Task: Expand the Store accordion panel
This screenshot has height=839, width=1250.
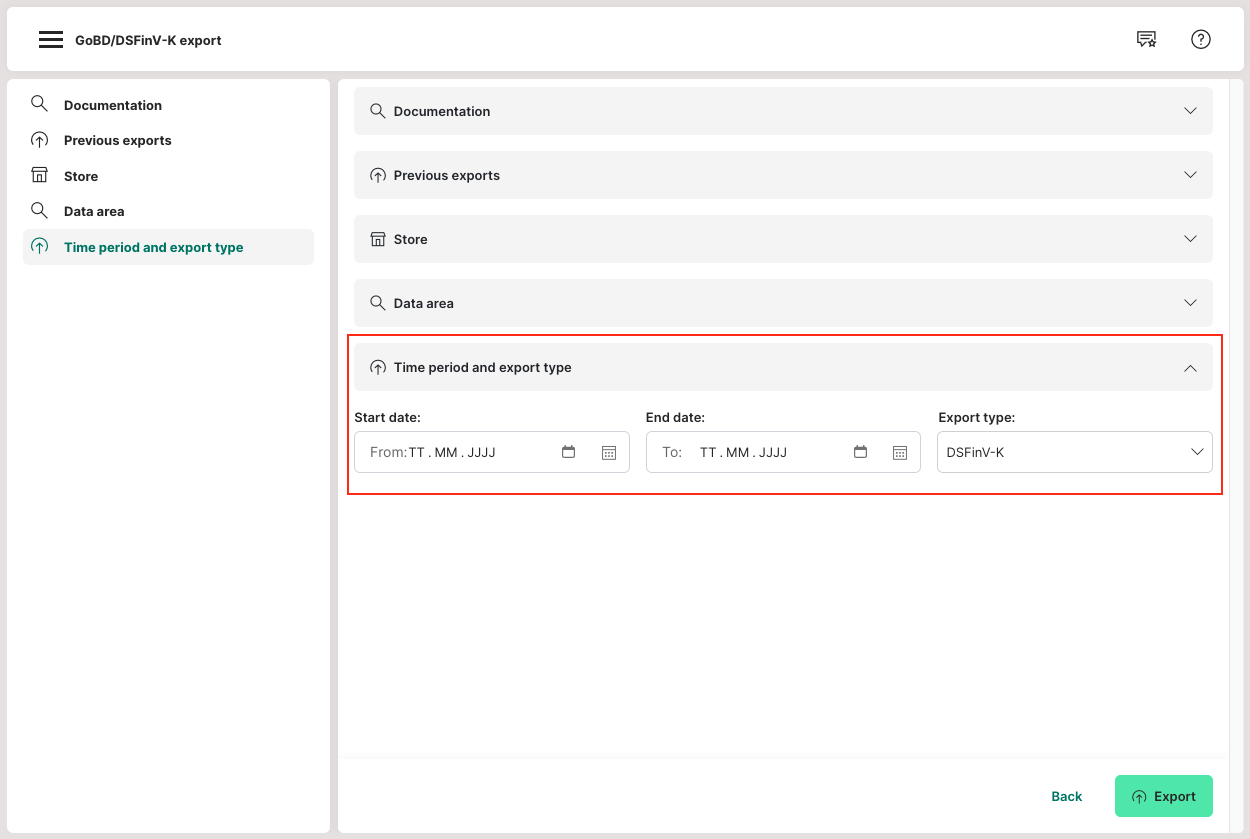Action: [782, 239]
